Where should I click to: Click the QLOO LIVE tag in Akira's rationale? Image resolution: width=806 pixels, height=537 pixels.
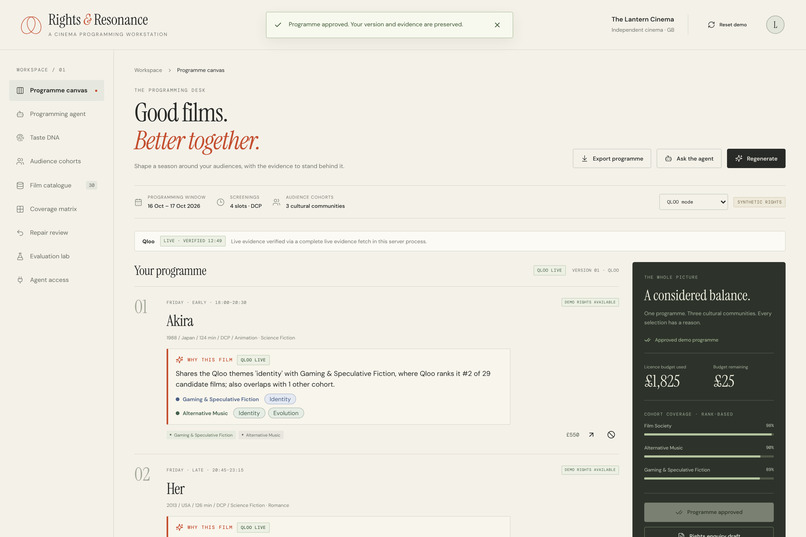point(253,360)
